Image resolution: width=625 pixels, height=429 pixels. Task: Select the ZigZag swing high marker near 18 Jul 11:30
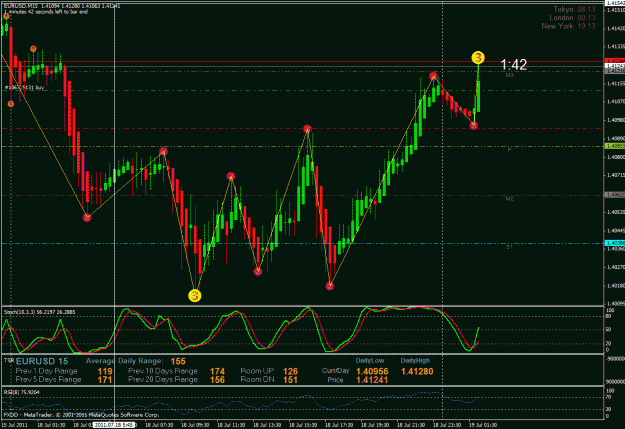[x=231, y=176]
